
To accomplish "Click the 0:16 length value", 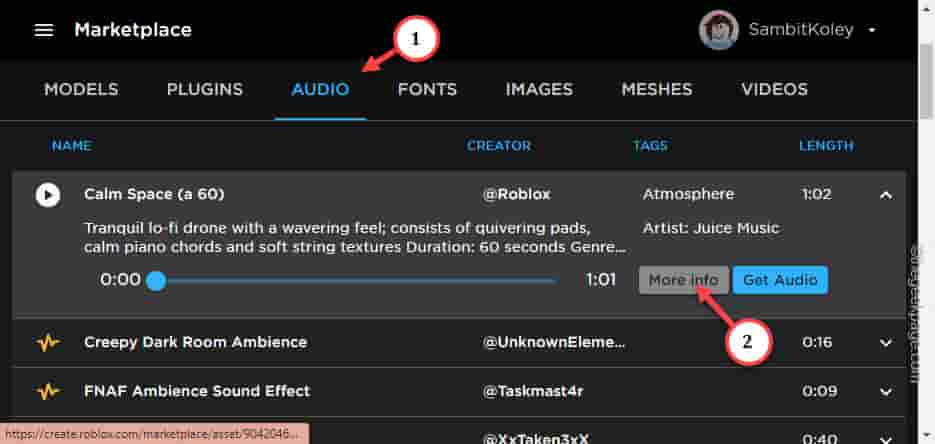I will [816, 343].
